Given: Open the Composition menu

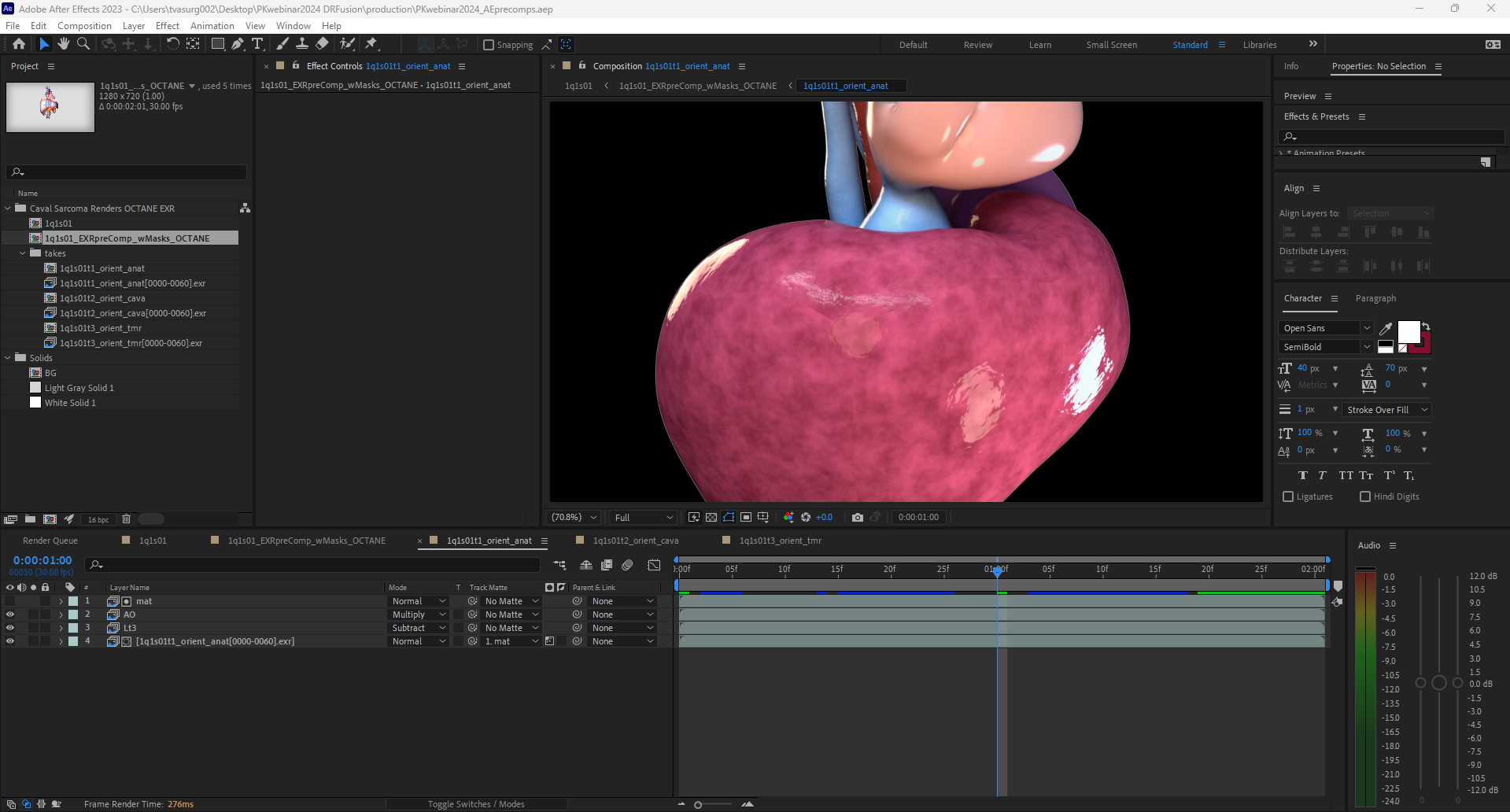Looking at the screenshot, I should (x=84, y=26).
